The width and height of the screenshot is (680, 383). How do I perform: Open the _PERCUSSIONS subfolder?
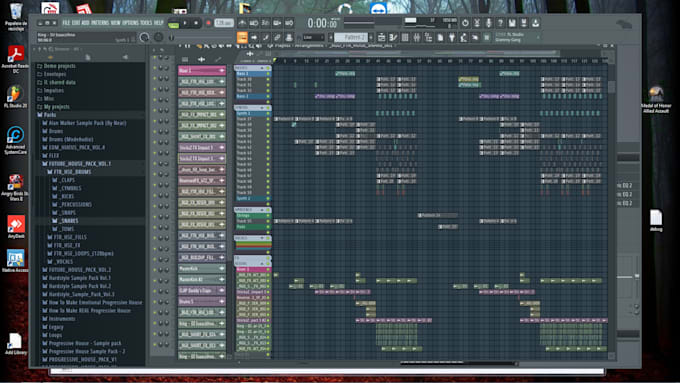tap(75, 204)
